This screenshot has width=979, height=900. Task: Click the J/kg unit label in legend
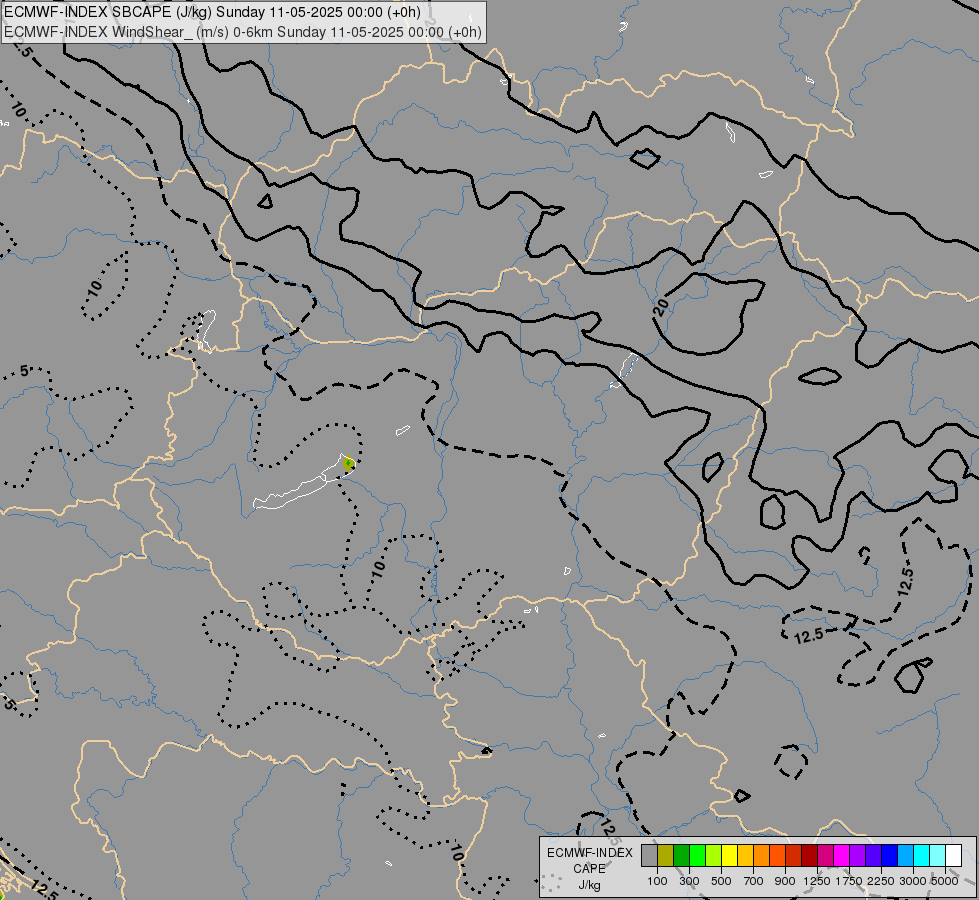pyautogui.click(x=589, y=885)
